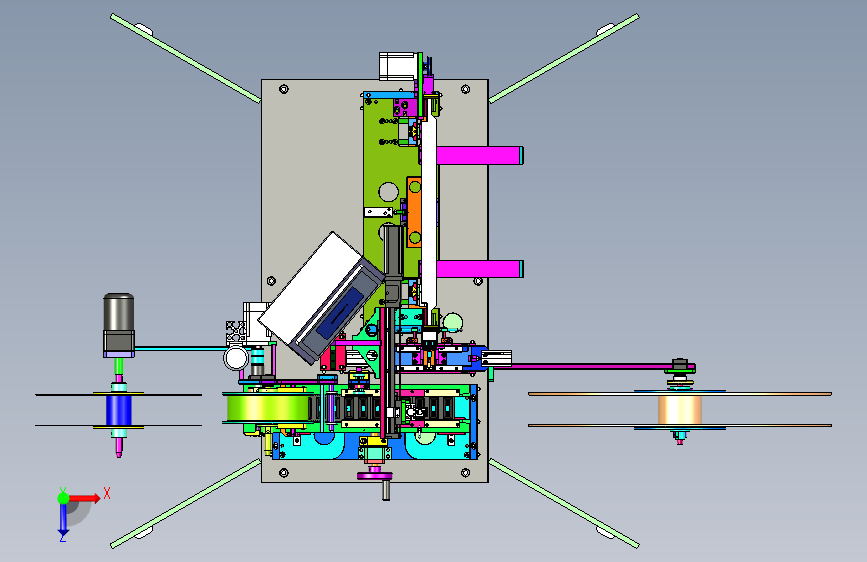Select the orange rectangular block
This screenshot has width=867, height=562.
[414, 212]
